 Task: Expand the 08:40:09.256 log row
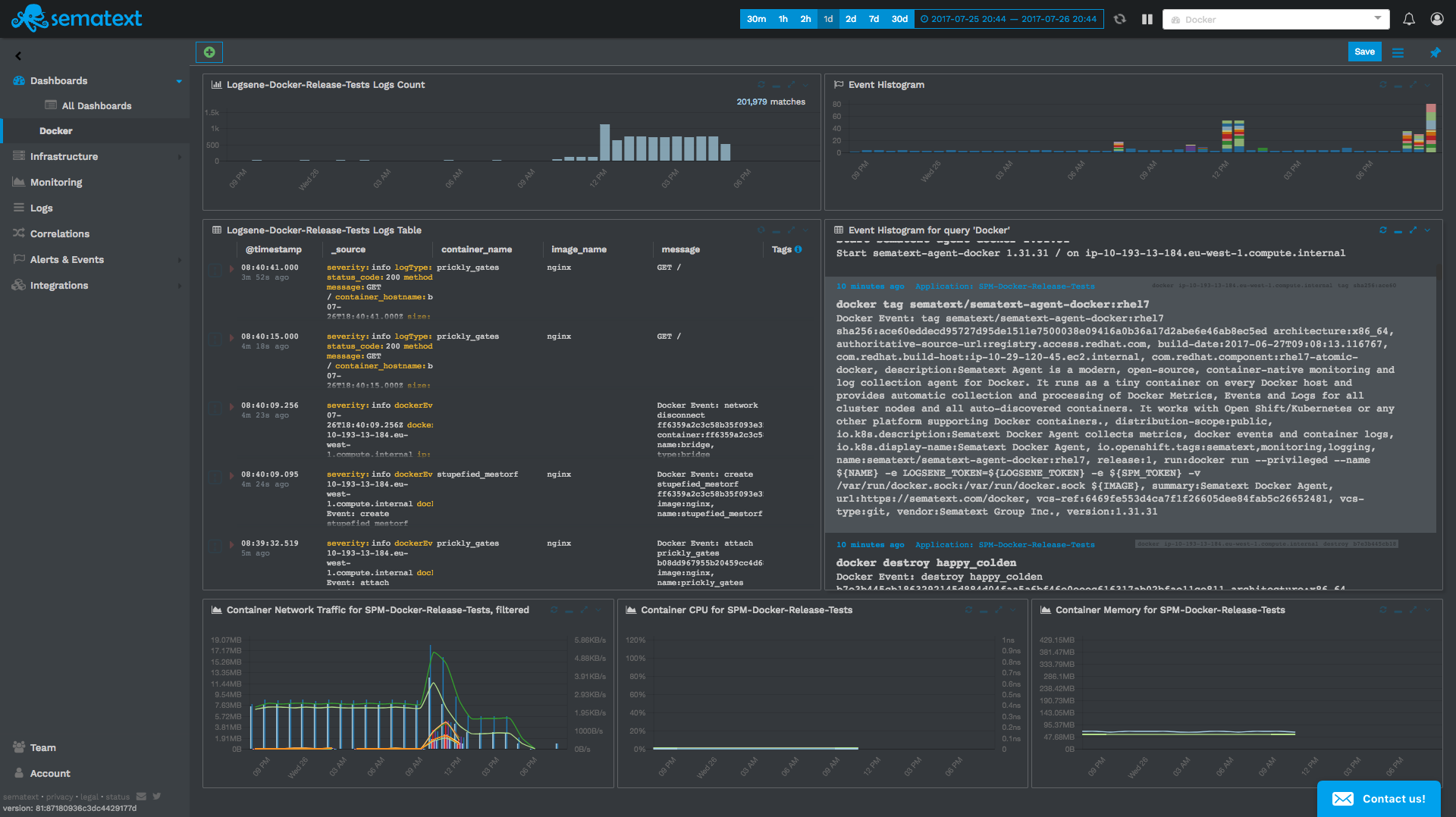pyautogui.click(x=232, y=406)
